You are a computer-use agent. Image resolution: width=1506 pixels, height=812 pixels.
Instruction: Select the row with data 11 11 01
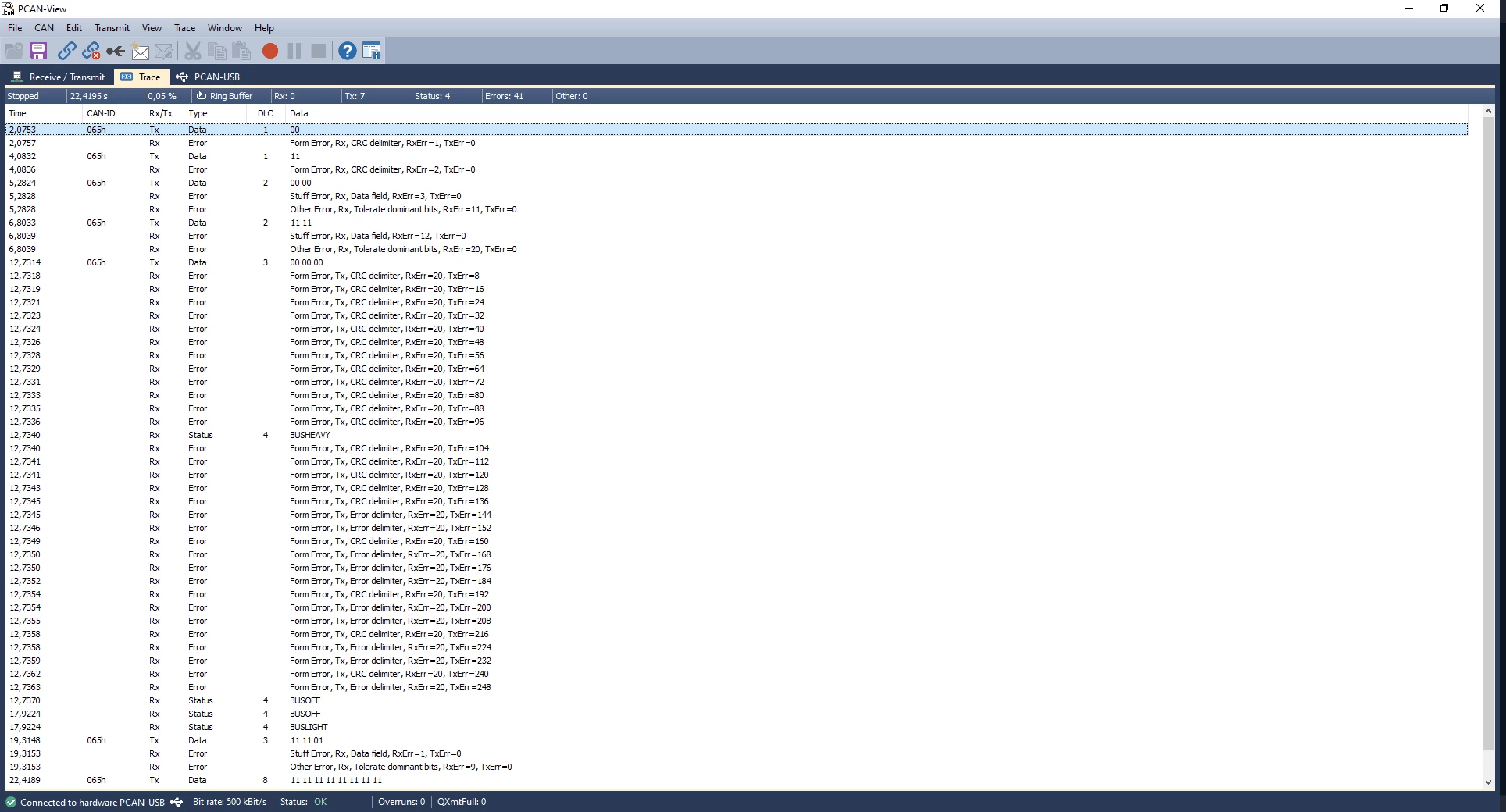[736, 740]
